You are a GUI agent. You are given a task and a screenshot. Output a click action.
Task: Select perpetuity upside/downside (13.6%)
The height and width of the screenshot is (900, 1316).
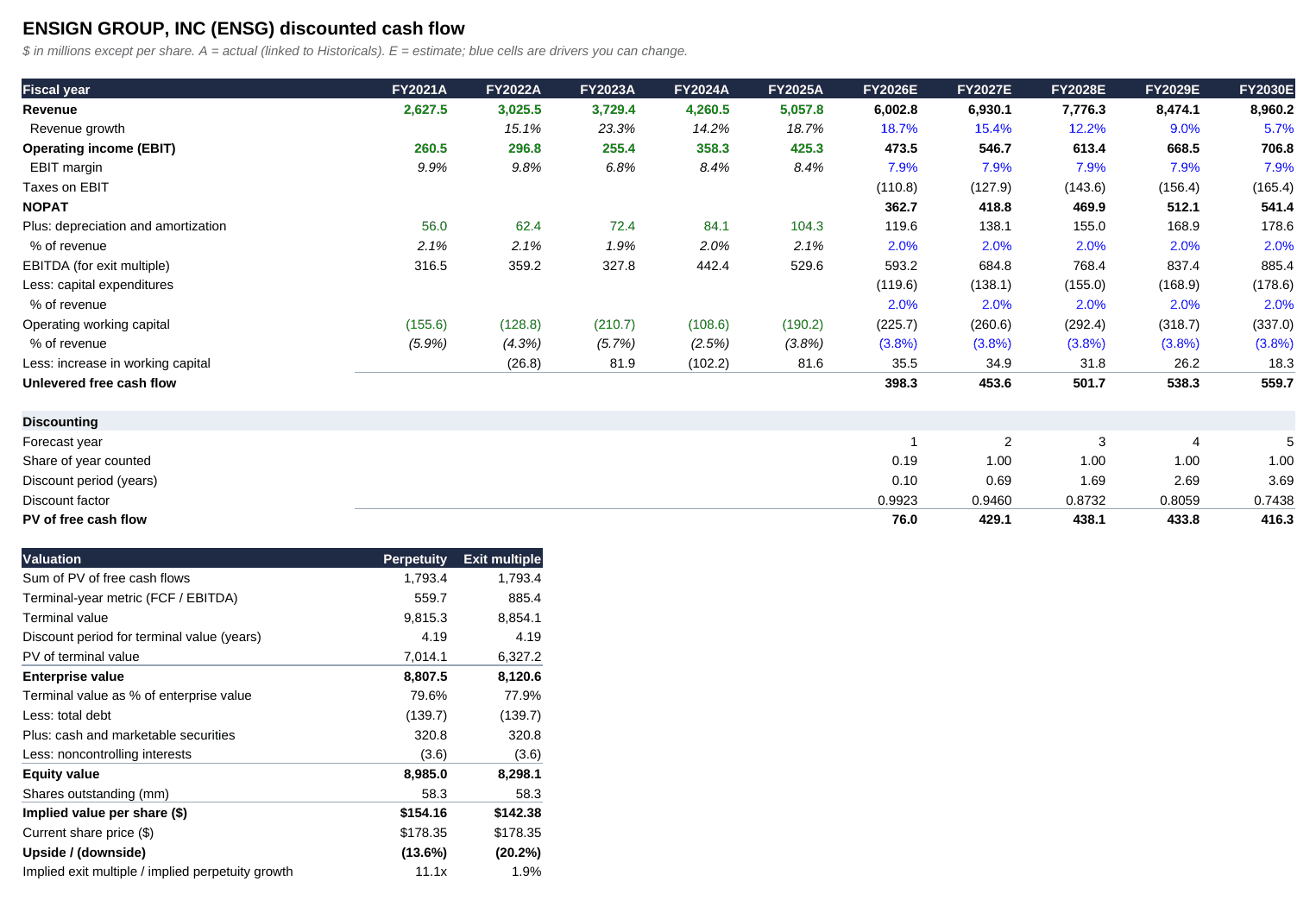pyautogui.click(x=425, y=853)
